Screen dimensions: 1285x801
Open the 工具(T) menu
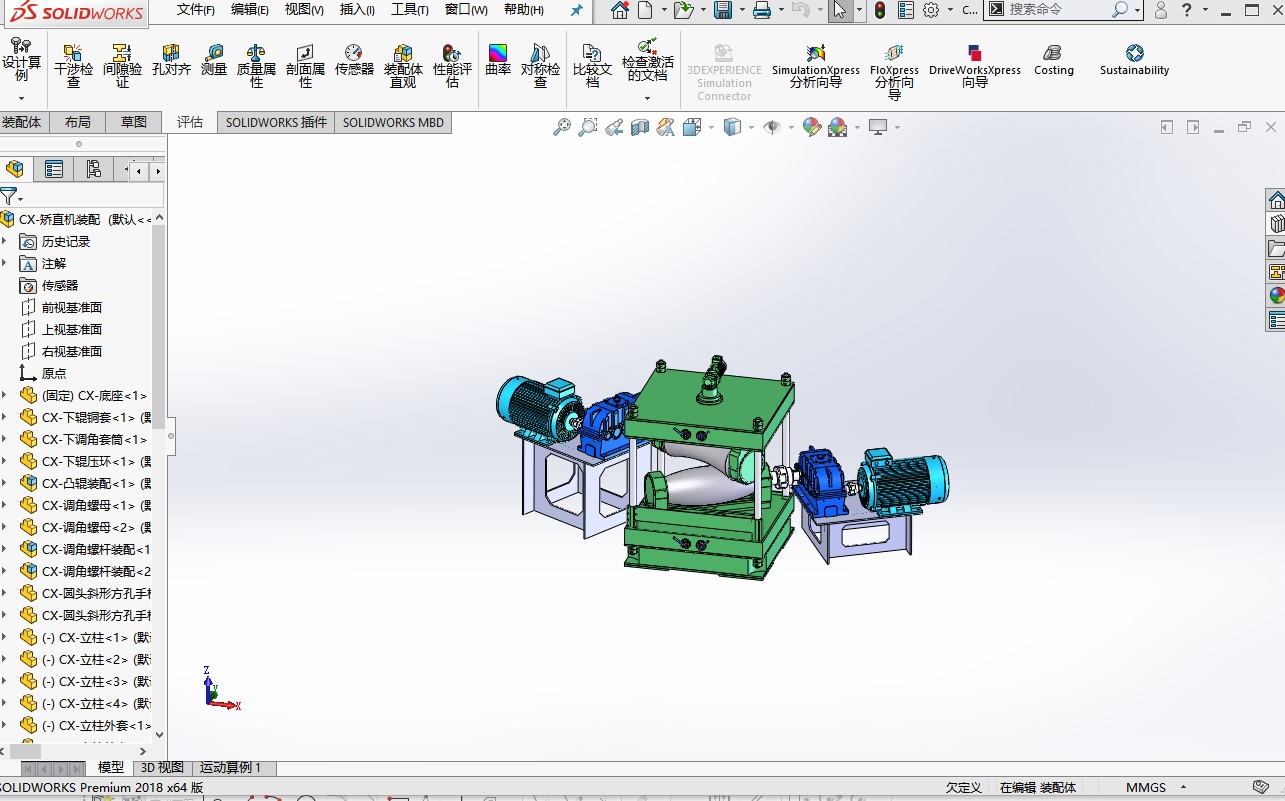(x=409, y=10)
